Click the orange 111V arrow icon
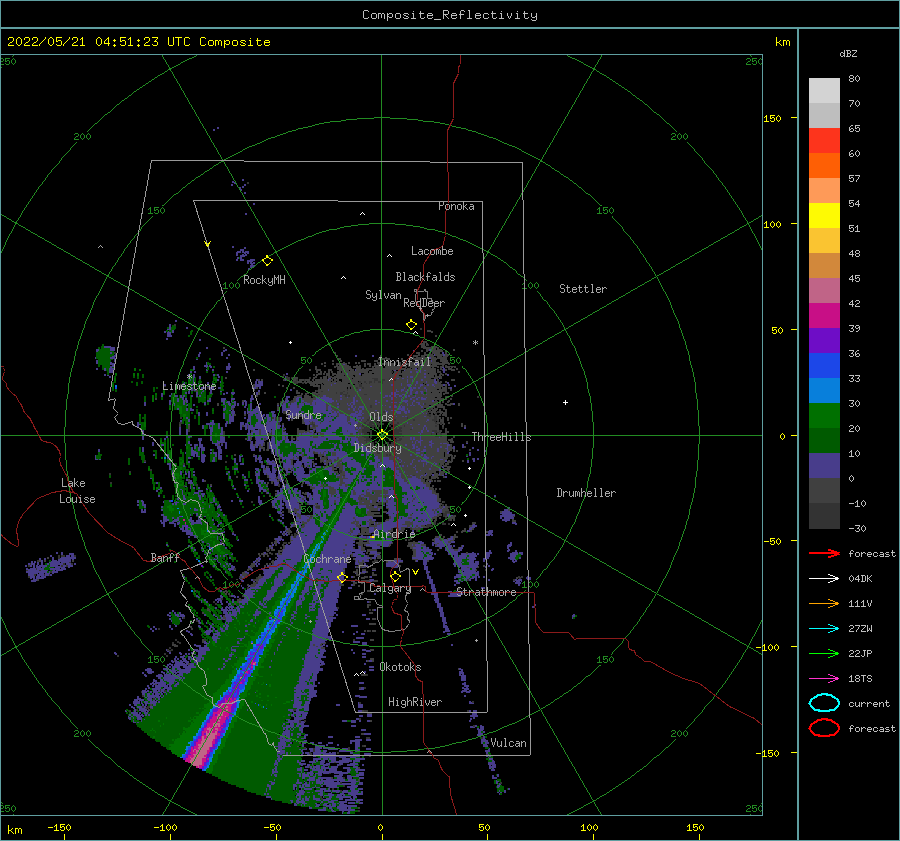The height and width of the screenshot is (841, 900). click(x=824, y=603)
